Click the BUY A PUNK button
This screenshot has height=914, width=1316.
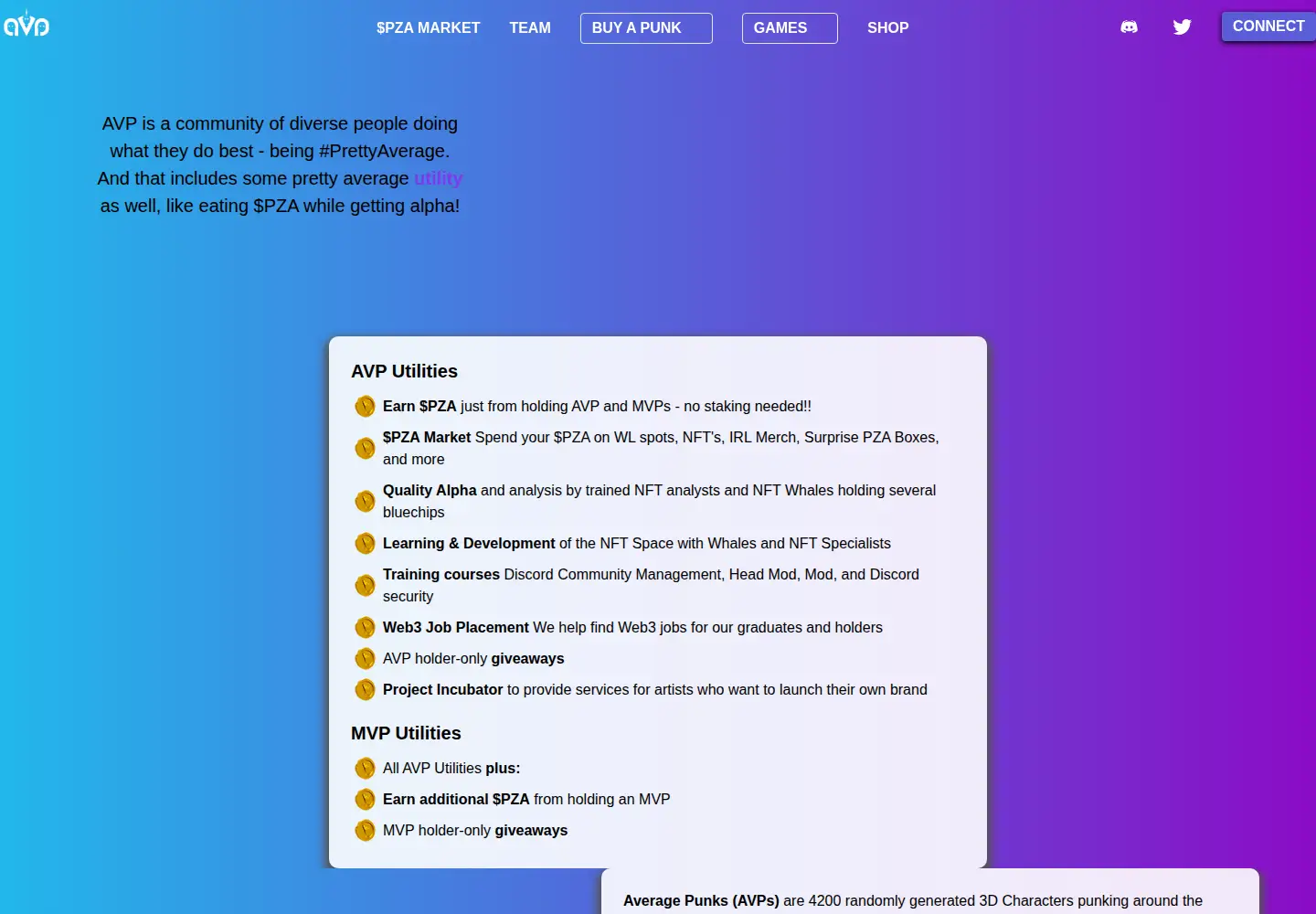tap(646, 28)
